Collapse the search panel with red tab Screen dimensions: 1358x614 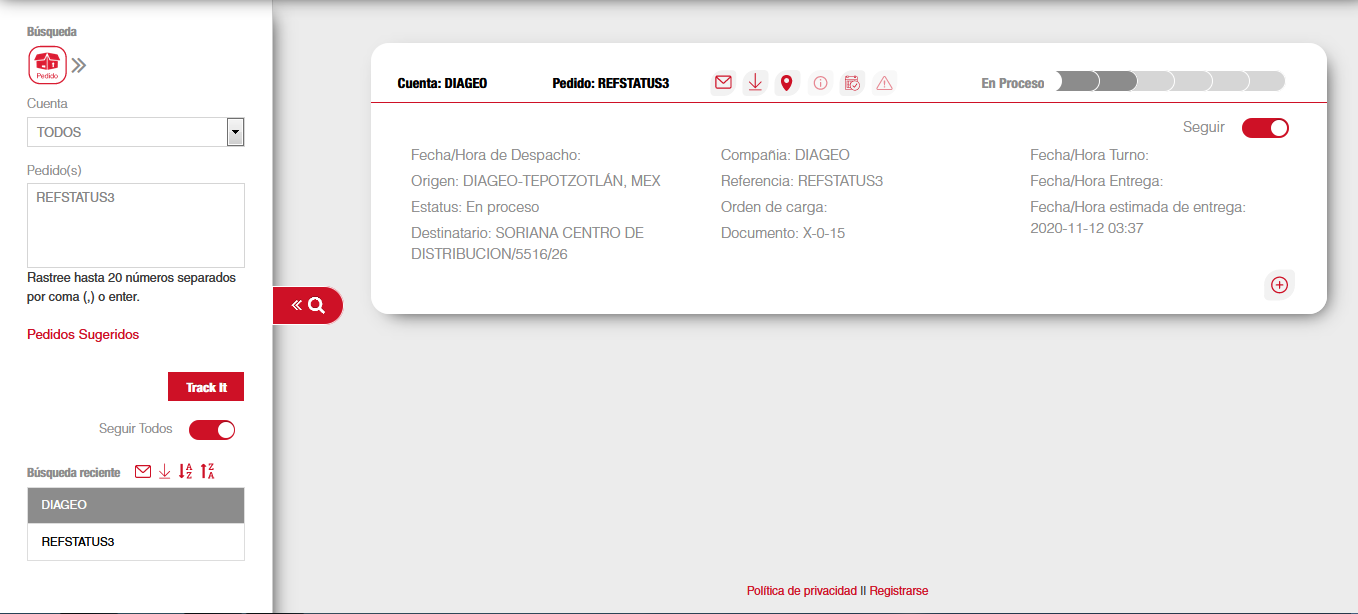point(308,306)
